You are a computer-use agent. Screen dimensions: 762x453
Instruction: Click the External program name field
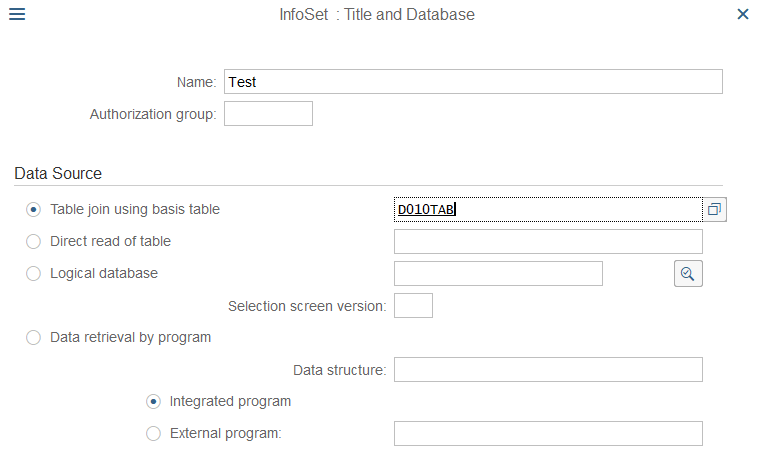tap(548, 433)
